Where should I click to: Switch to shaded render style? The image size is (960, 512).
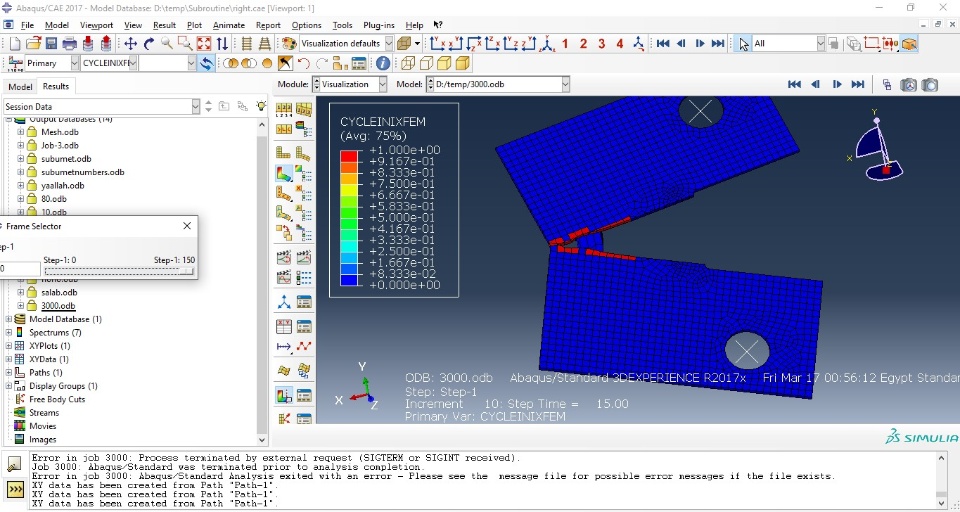(463, 63)
